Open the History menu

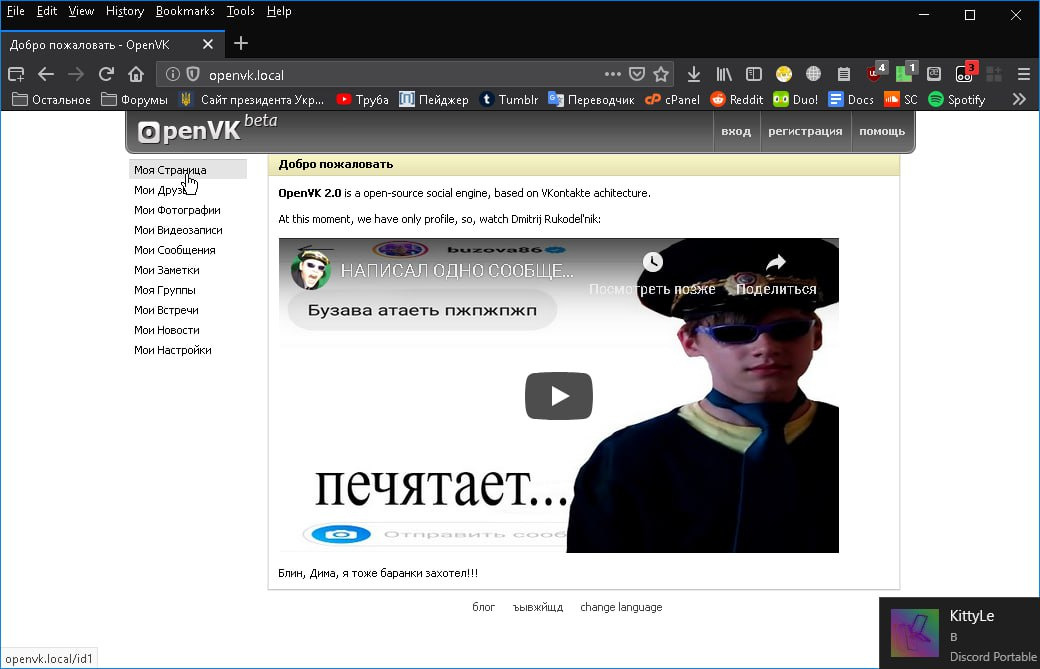[x=125, y=11]
